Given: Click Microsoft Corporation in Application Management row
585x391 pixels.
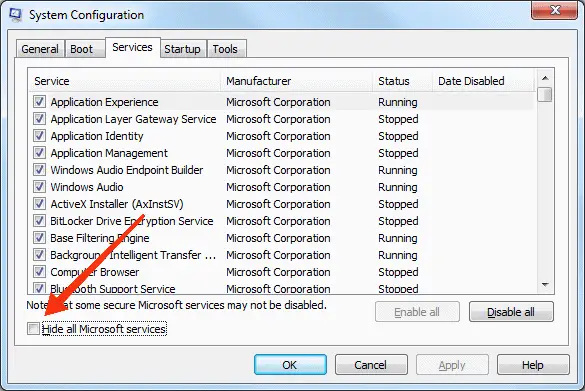Looking at the screenshot, I should coord(278,153).
